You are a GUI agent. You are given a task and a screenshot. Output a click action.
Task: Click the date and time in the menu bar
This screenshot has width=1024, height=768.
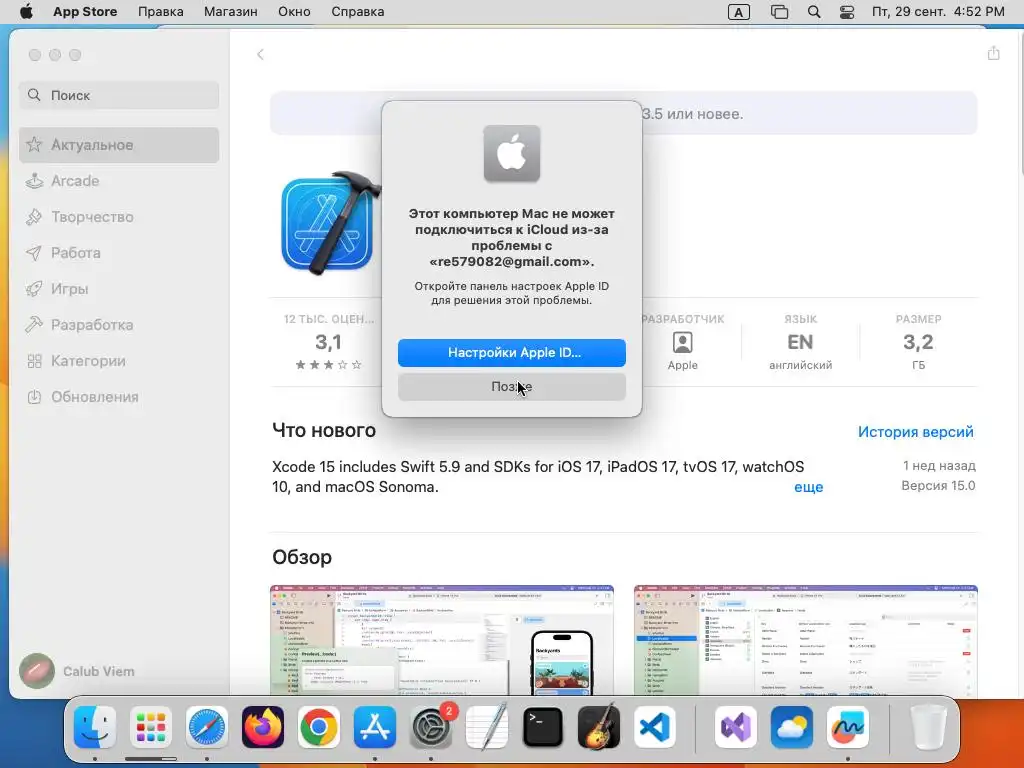click(x=938, y=12)
